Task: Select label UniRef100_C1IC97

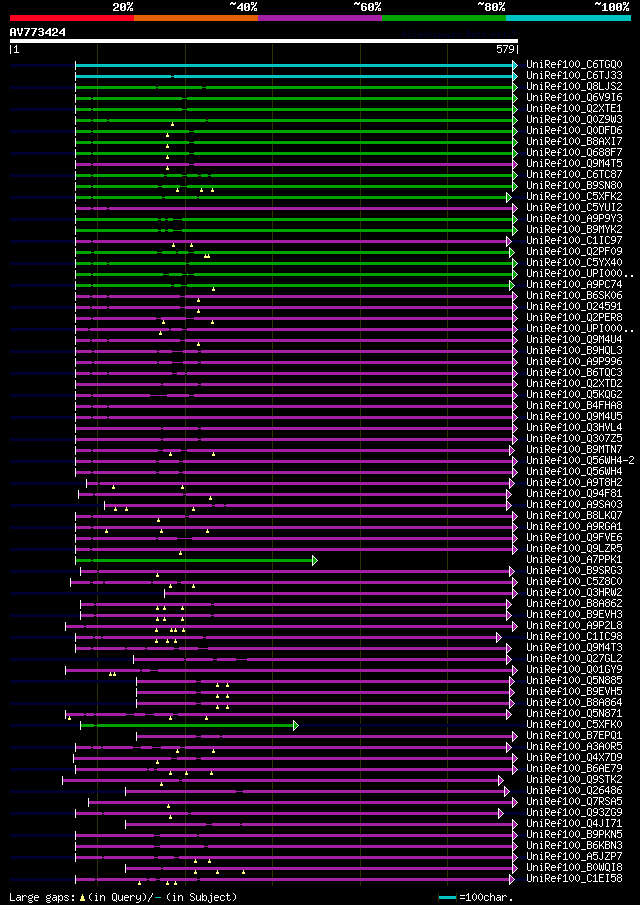Action: pyautogui.click(x=574, y=241)
